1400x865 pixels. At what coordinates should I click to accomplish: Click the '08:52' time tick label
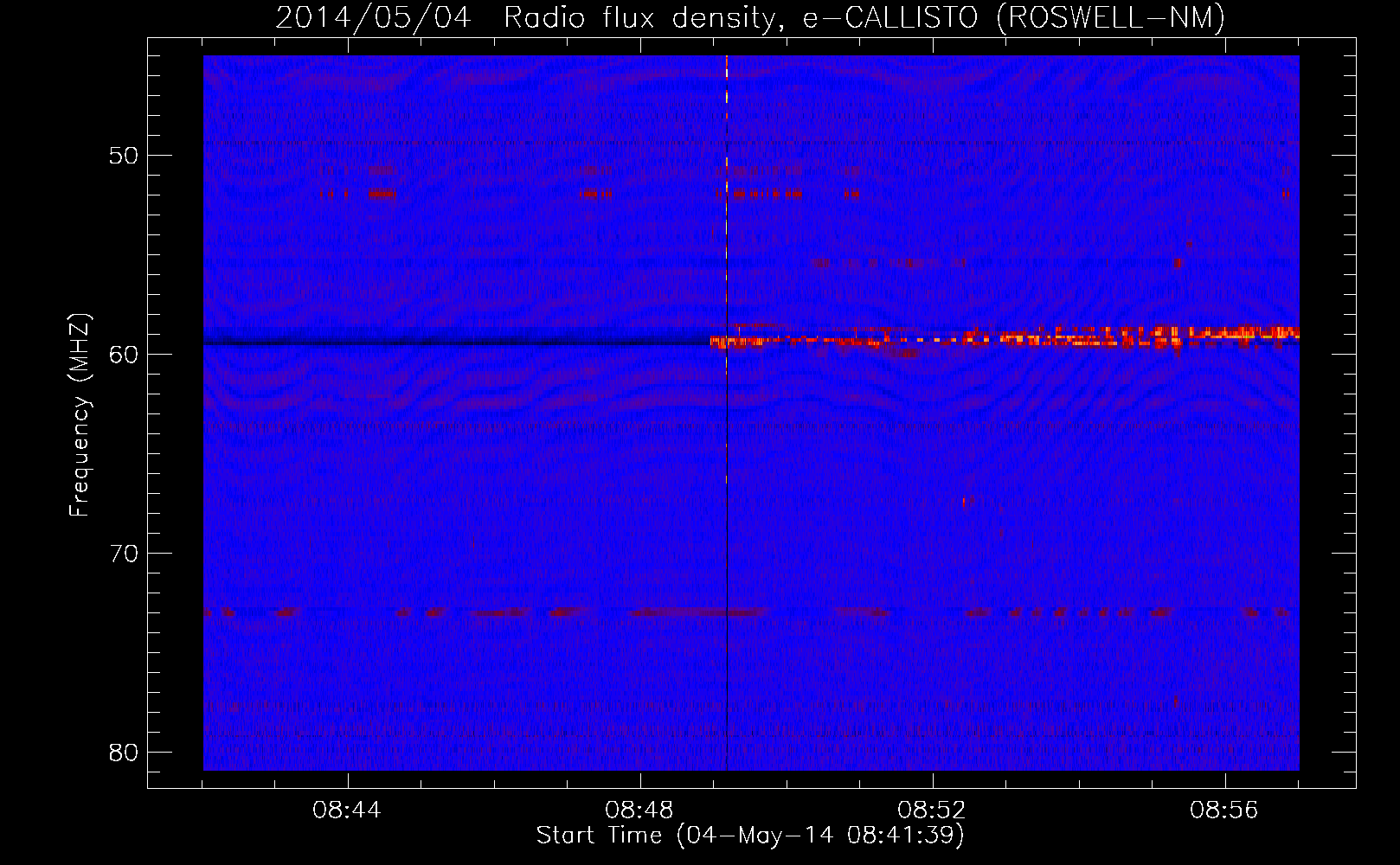(933, 811)
